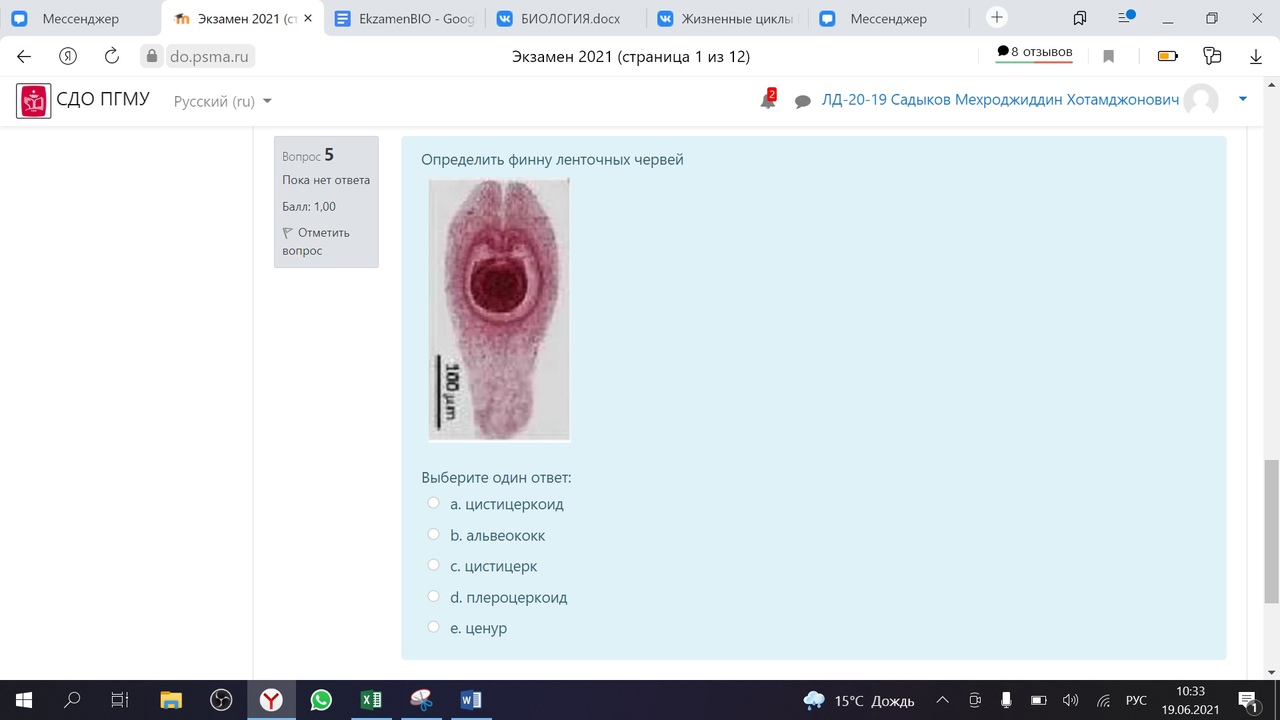Screen dimensions: 1280x720
Task: Flag the question with Отметить вопрос
Action: (316, 241)
